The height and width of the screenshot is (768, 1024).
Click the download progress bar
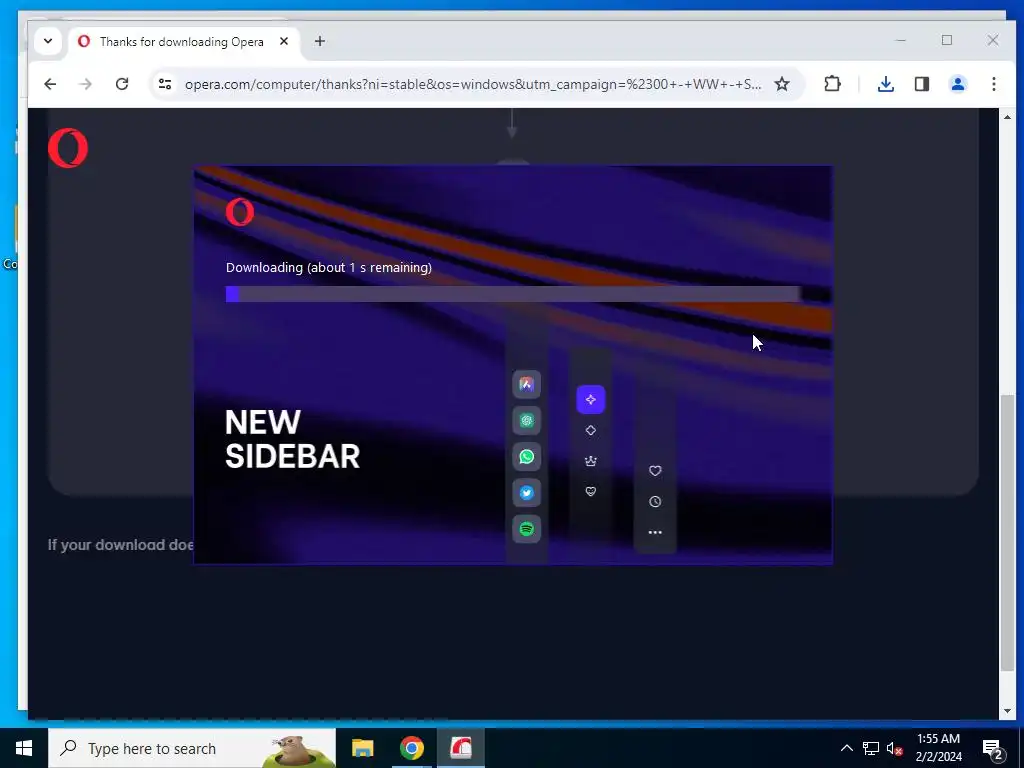(x=513, y=294)
